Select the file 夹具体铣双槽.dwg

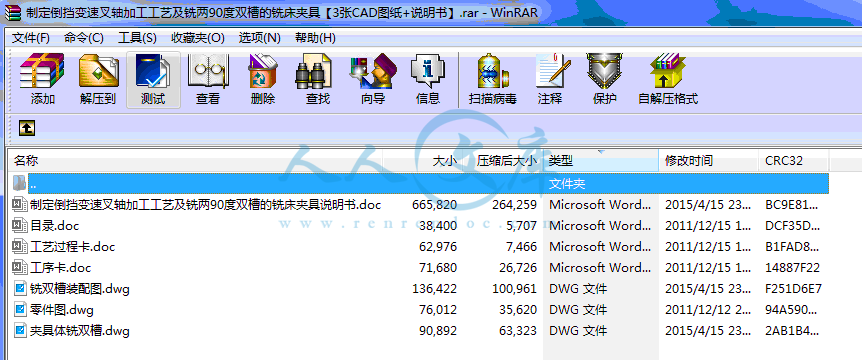click(80, 330)
